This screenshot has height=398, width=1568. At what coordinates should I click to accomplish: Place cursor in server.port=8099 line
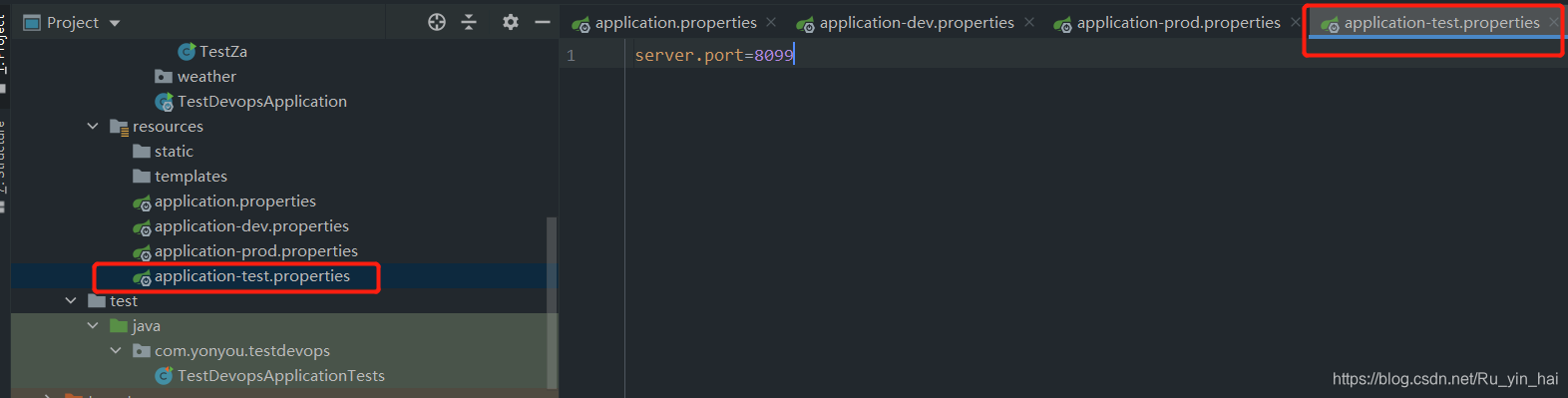714,55
